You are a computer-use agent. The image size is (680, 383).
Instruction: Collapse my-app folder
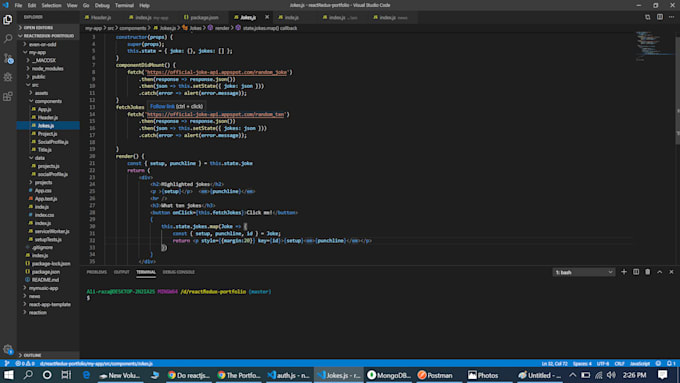pyautogui.click(x=37, y=52)
